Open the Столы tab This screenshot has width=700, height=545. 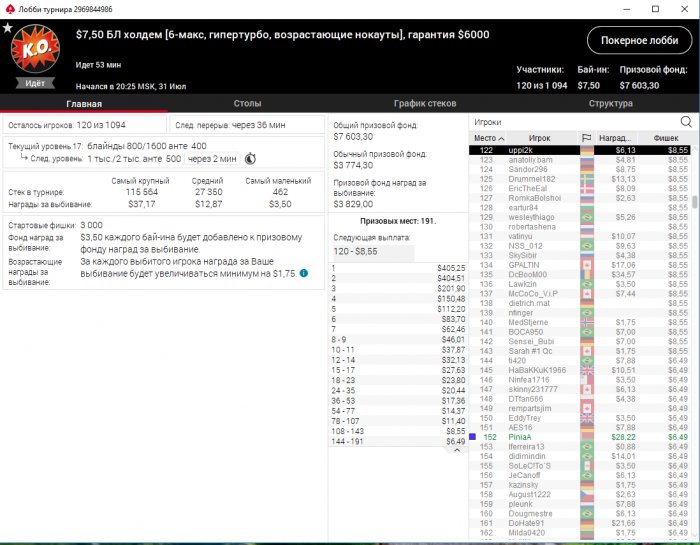click(x=247, y=104)
